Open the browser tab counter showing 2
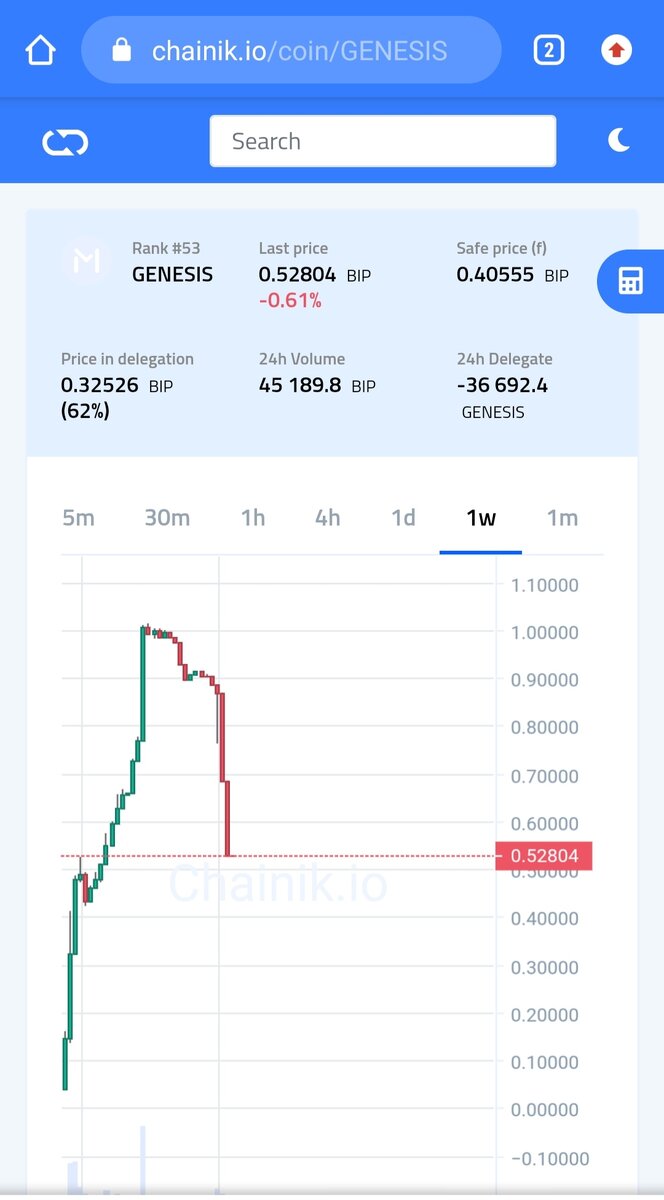This screenshot has width=664, height=1200. [x=548, y=49]
